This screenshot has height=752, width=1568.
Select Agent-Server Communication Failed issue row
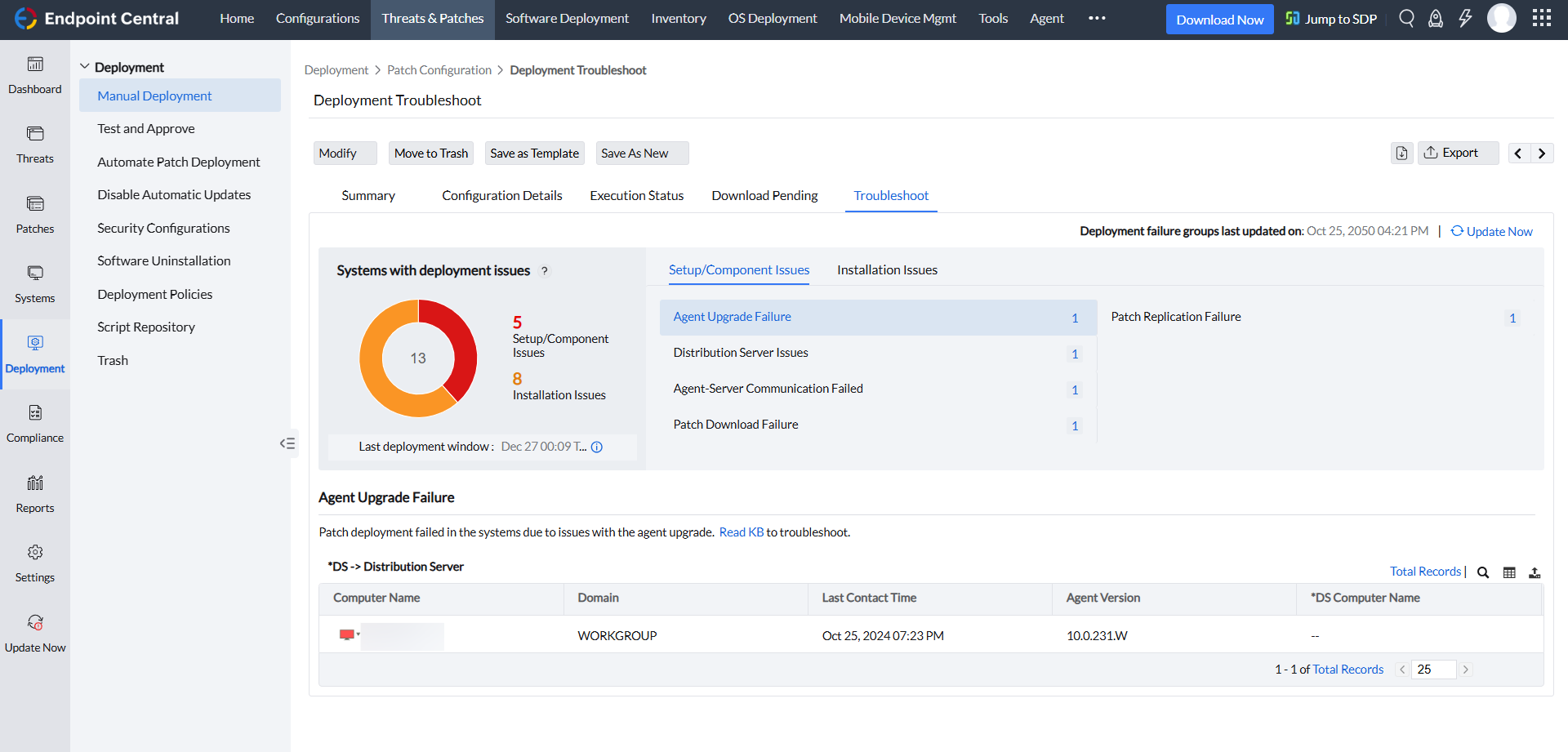click(x=768, y=389)
